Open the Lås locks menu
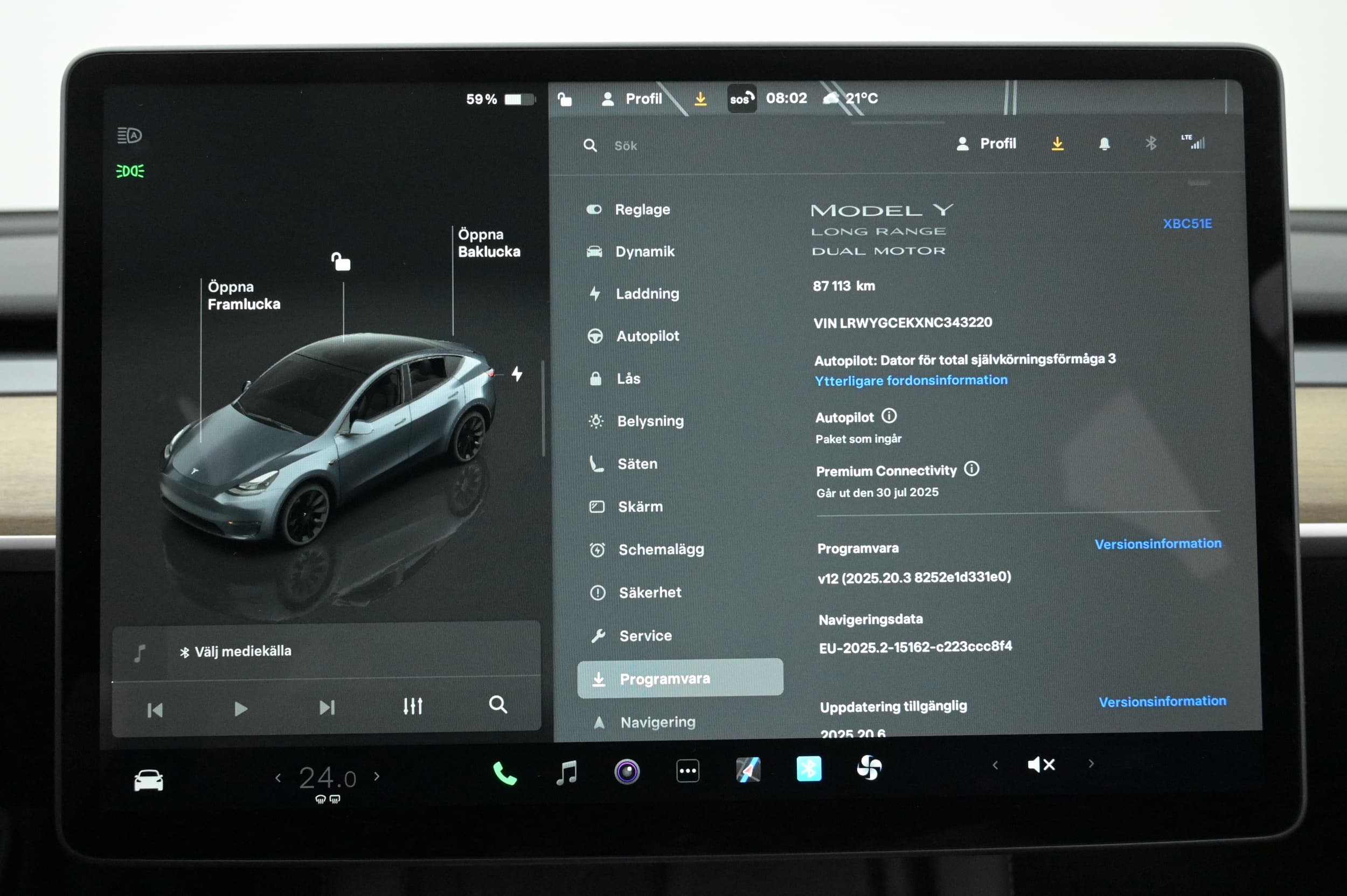1347x896 pixels. 614,378
